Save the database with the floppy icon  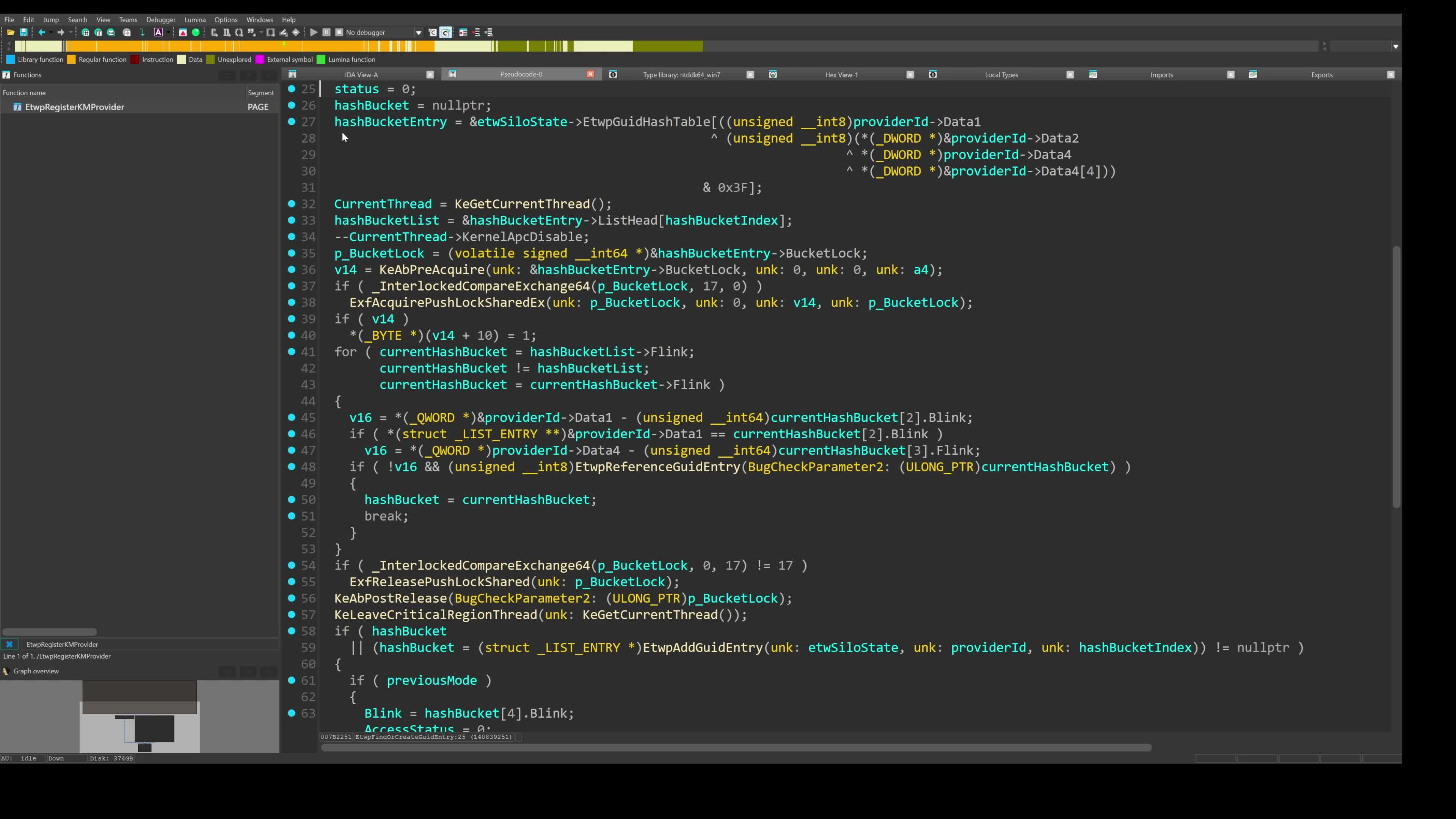click(24, 33)
